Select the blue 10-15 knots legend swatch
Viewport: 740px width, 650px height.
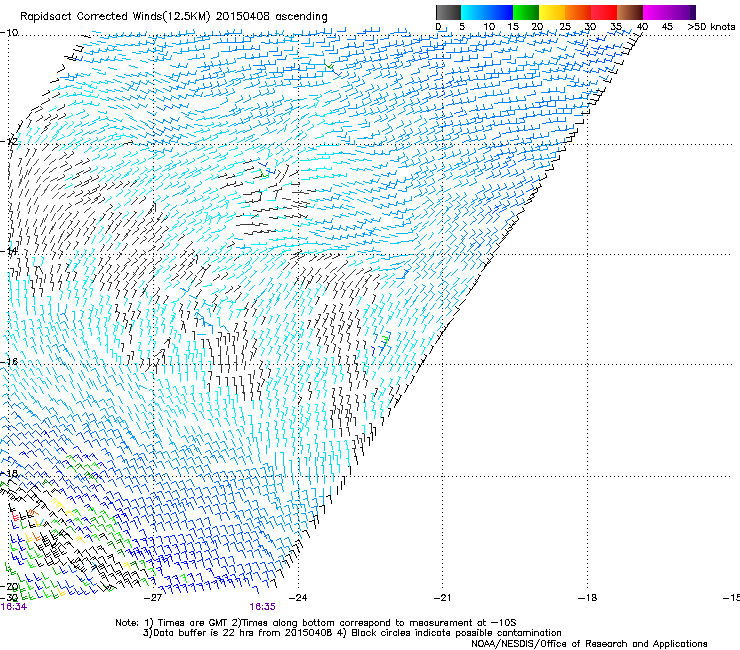pyautogui.click(x=500, y=12)
